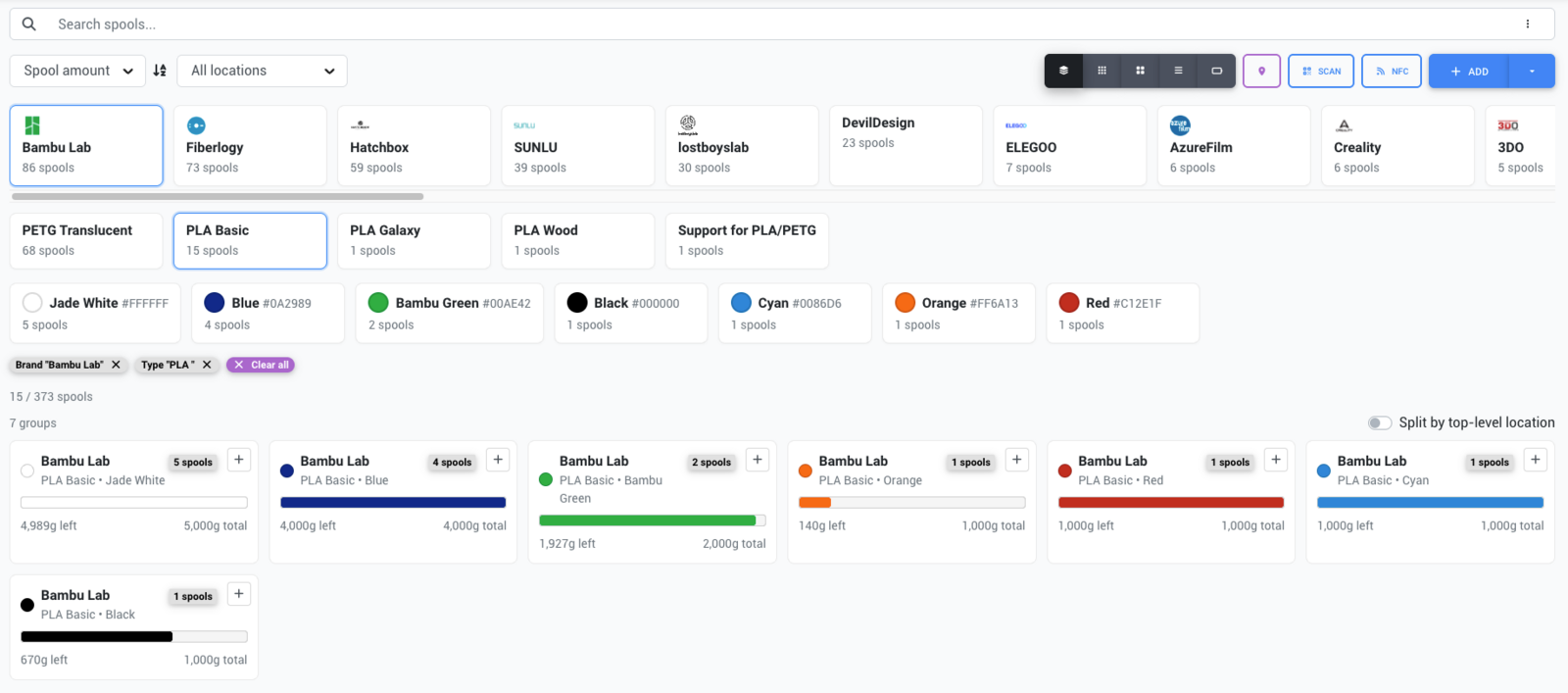Expand the ADD button dropdown arrow
The width and height of the screenshot is (1568, 693).
pos(1532,71)
